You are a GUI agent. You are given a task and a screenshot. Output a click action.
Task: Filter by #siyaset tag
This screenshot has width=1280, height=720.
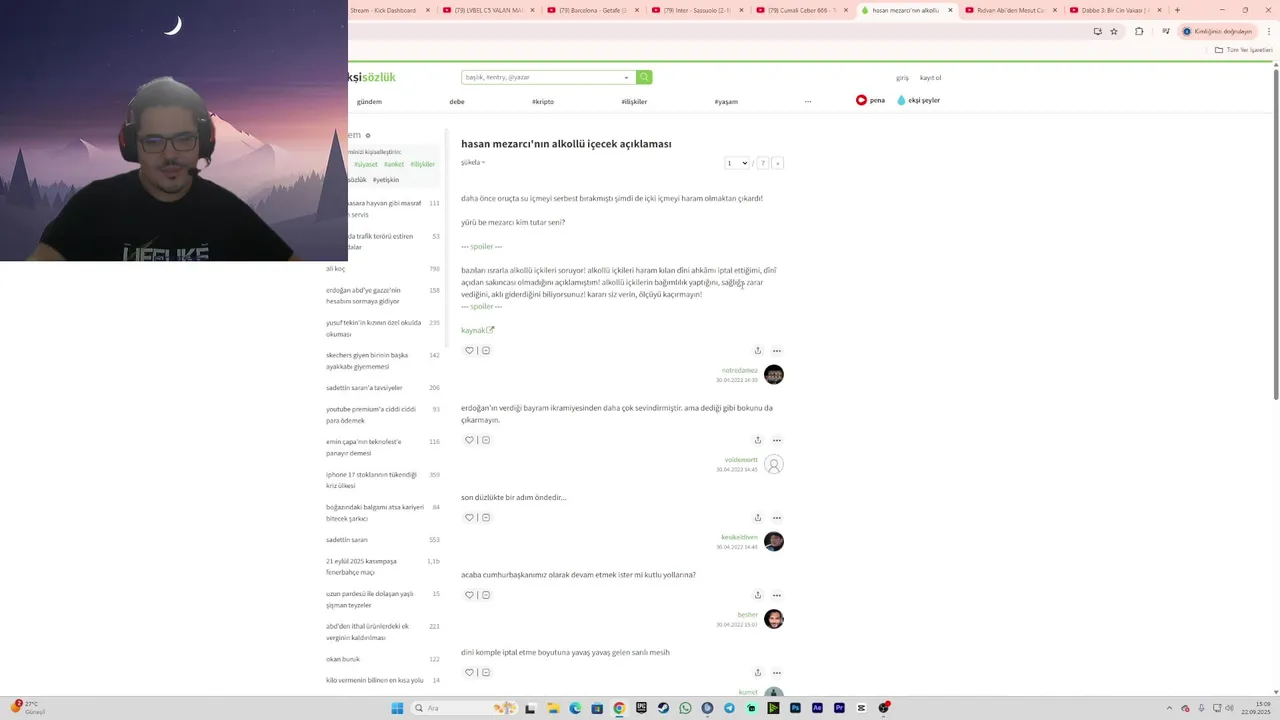(x=365, y=164)
